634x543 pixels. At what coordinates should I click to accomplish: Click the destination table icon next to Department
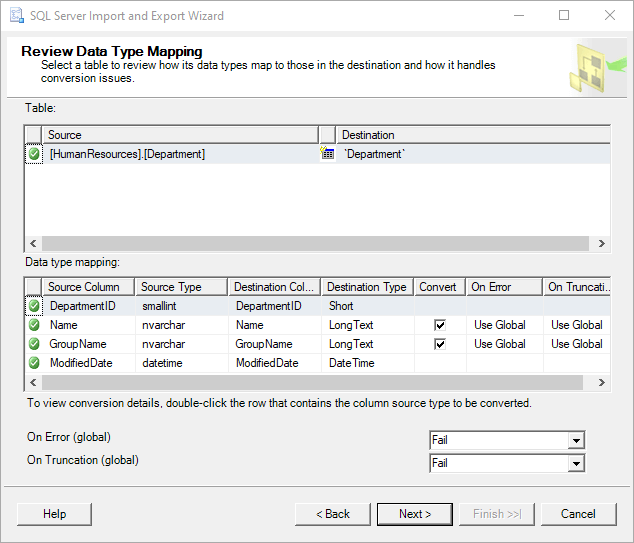pyautogui.click(x=327, y=154)
